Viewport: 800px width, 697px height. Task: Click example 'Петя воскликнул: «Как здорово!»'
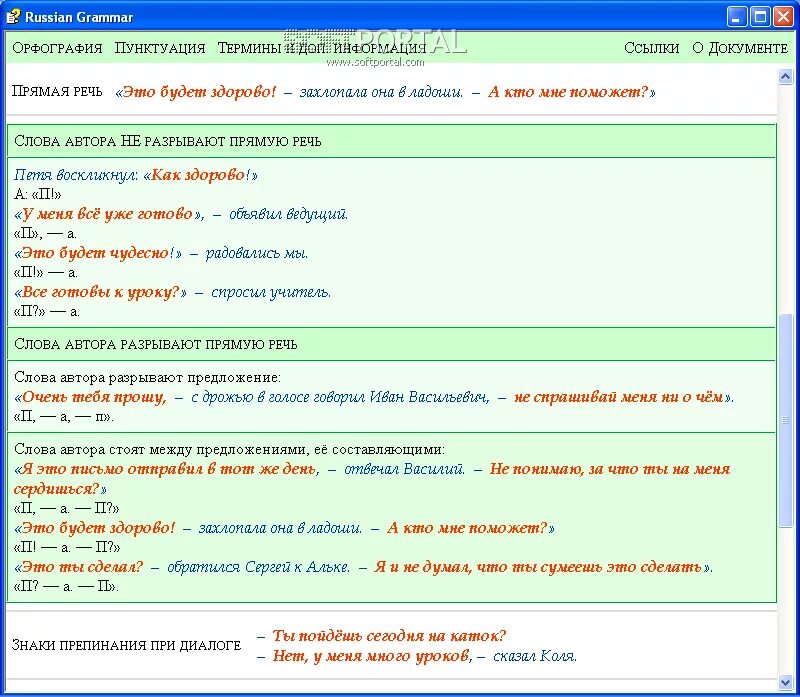click(x=136, y=175)
